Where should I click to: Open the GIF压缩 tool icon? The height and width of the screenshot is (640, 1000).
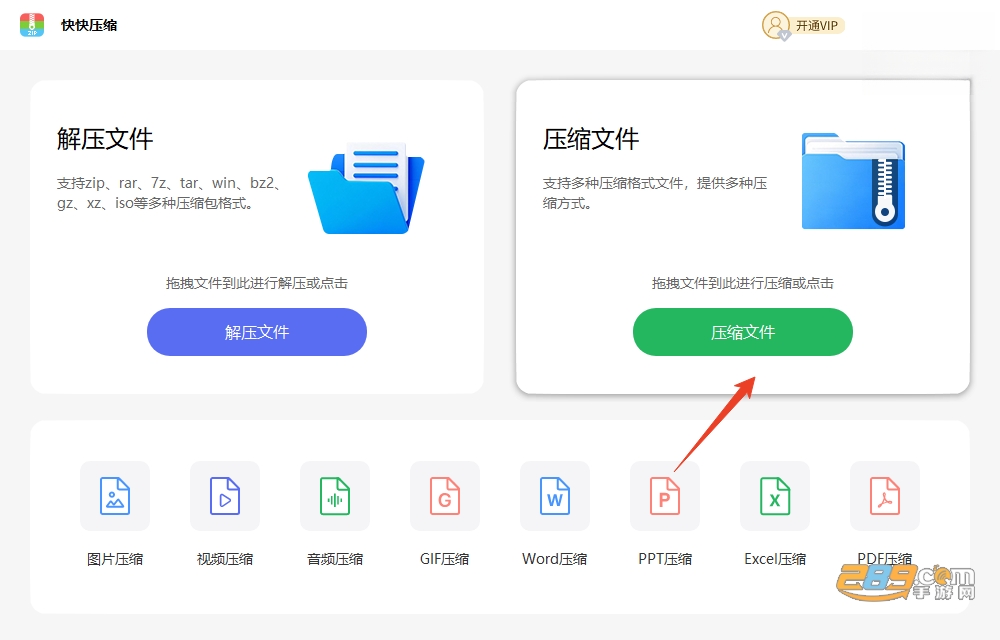click(445, 496)
